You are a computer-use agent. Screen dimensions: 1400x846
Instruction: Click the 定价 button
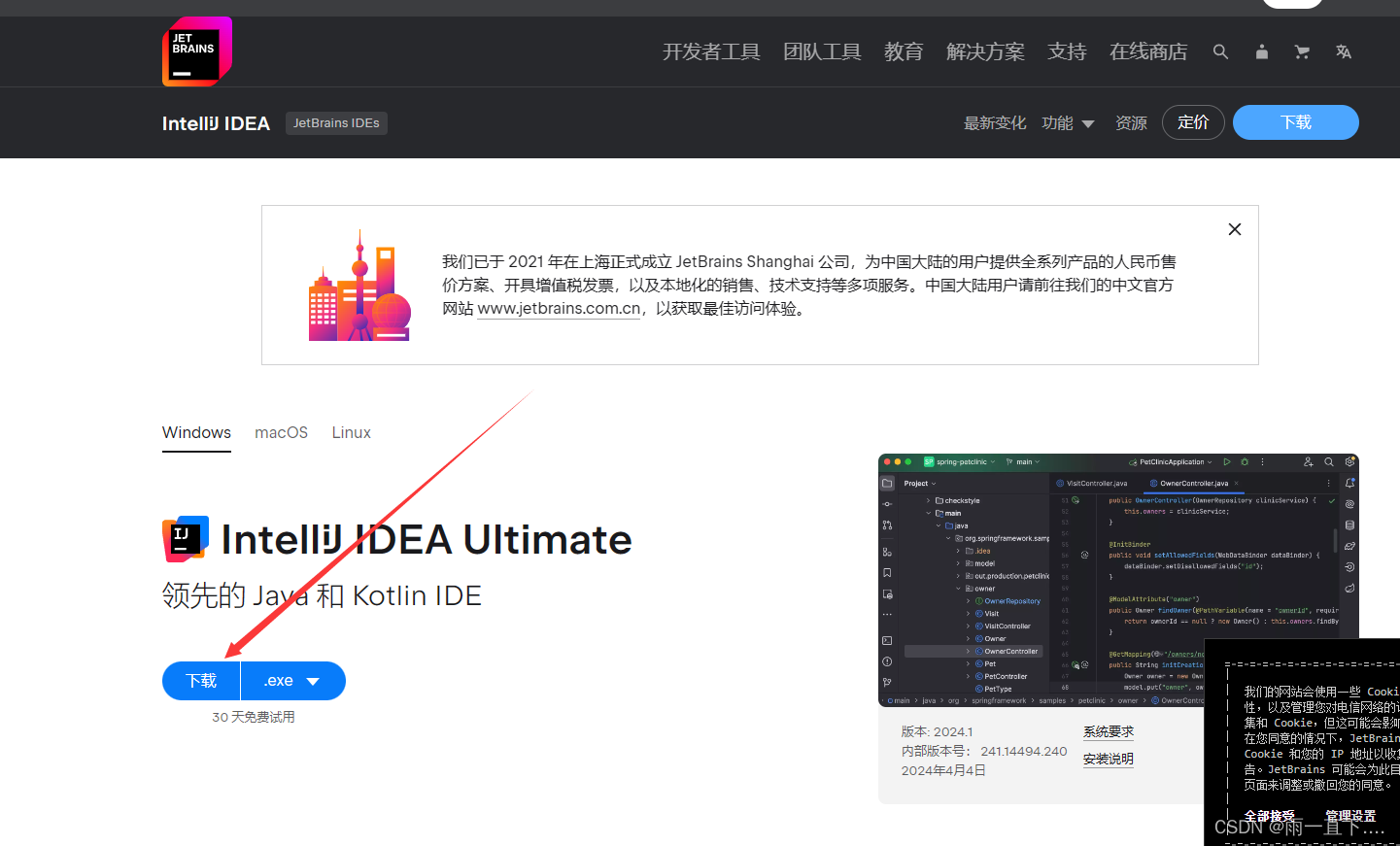1193,122
